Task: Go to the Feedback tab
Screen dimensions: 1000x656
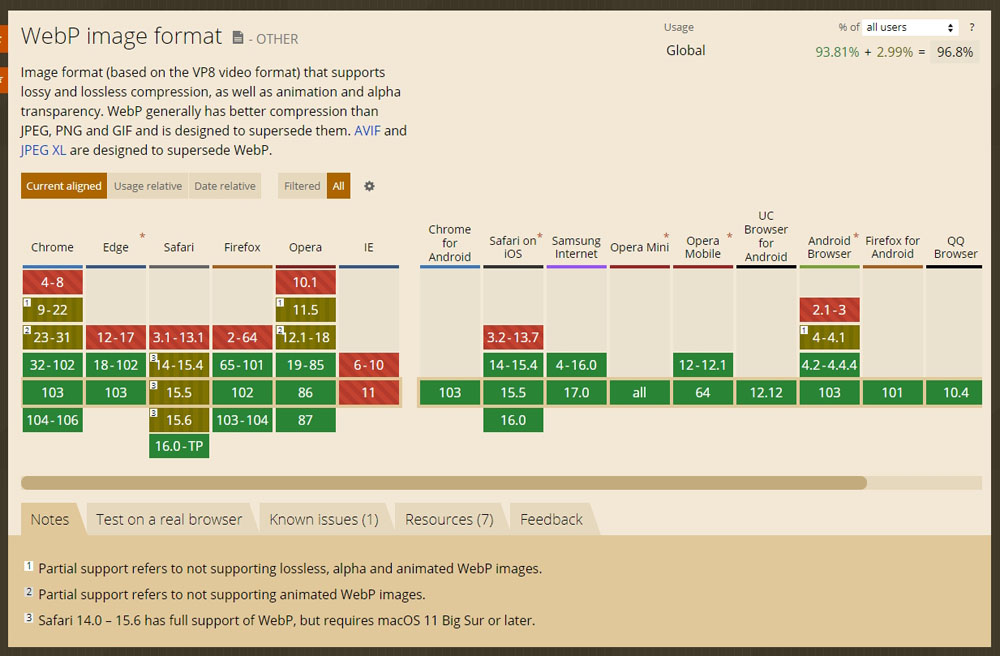Action: pos(551,520)
